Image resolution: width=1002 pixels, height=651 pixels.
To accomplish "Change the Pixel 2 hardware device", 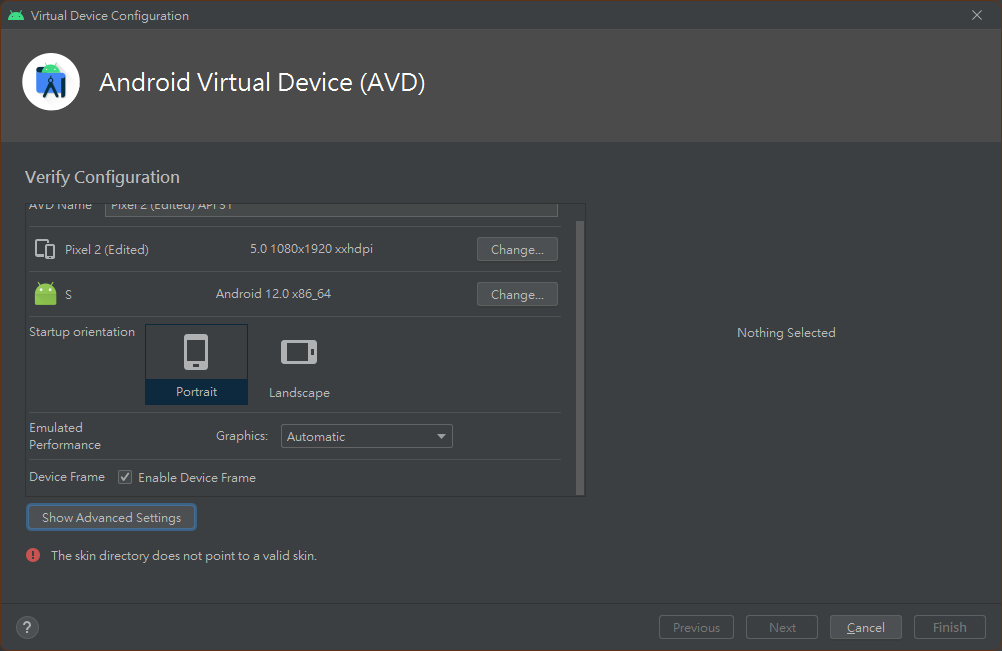I will click(517, 249).
